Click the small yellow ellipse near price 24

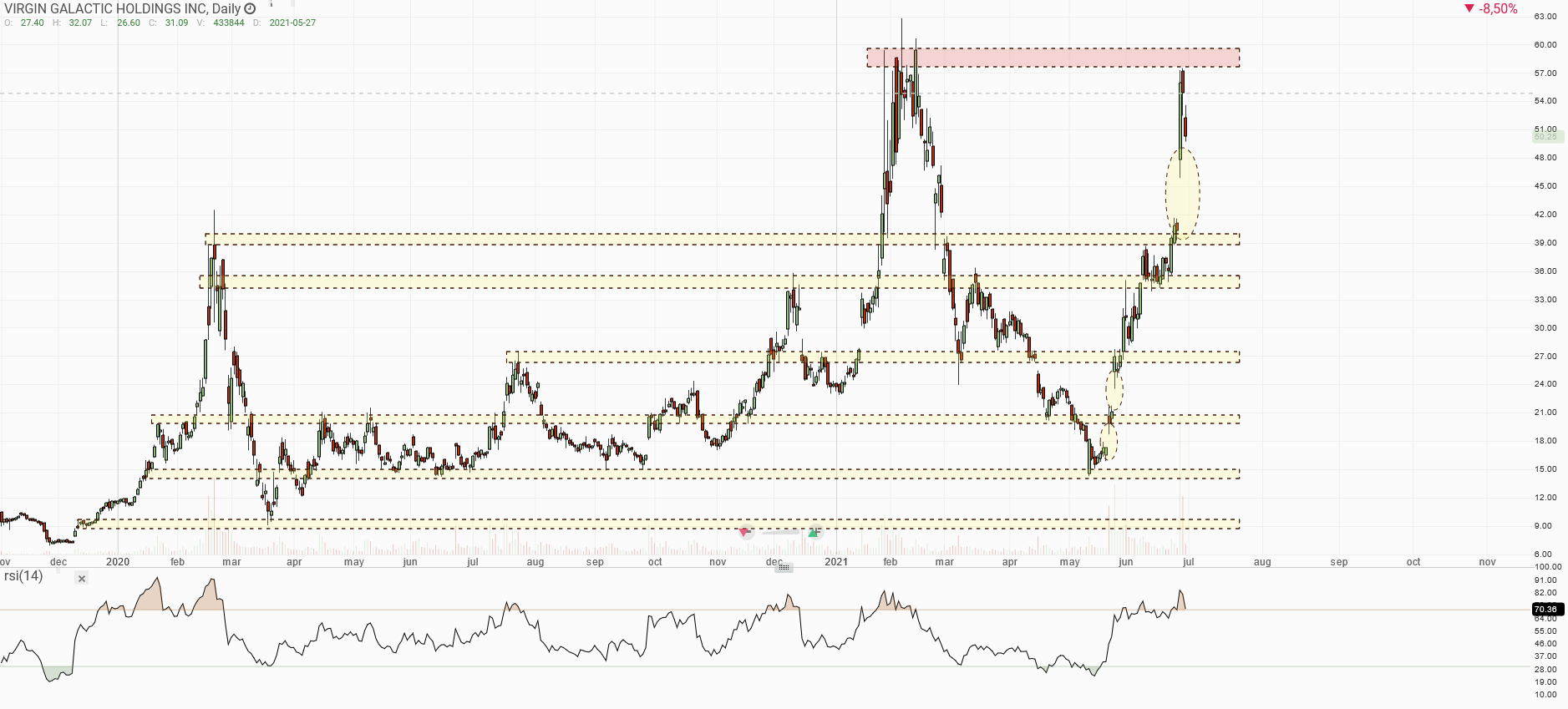point(1114,389)
